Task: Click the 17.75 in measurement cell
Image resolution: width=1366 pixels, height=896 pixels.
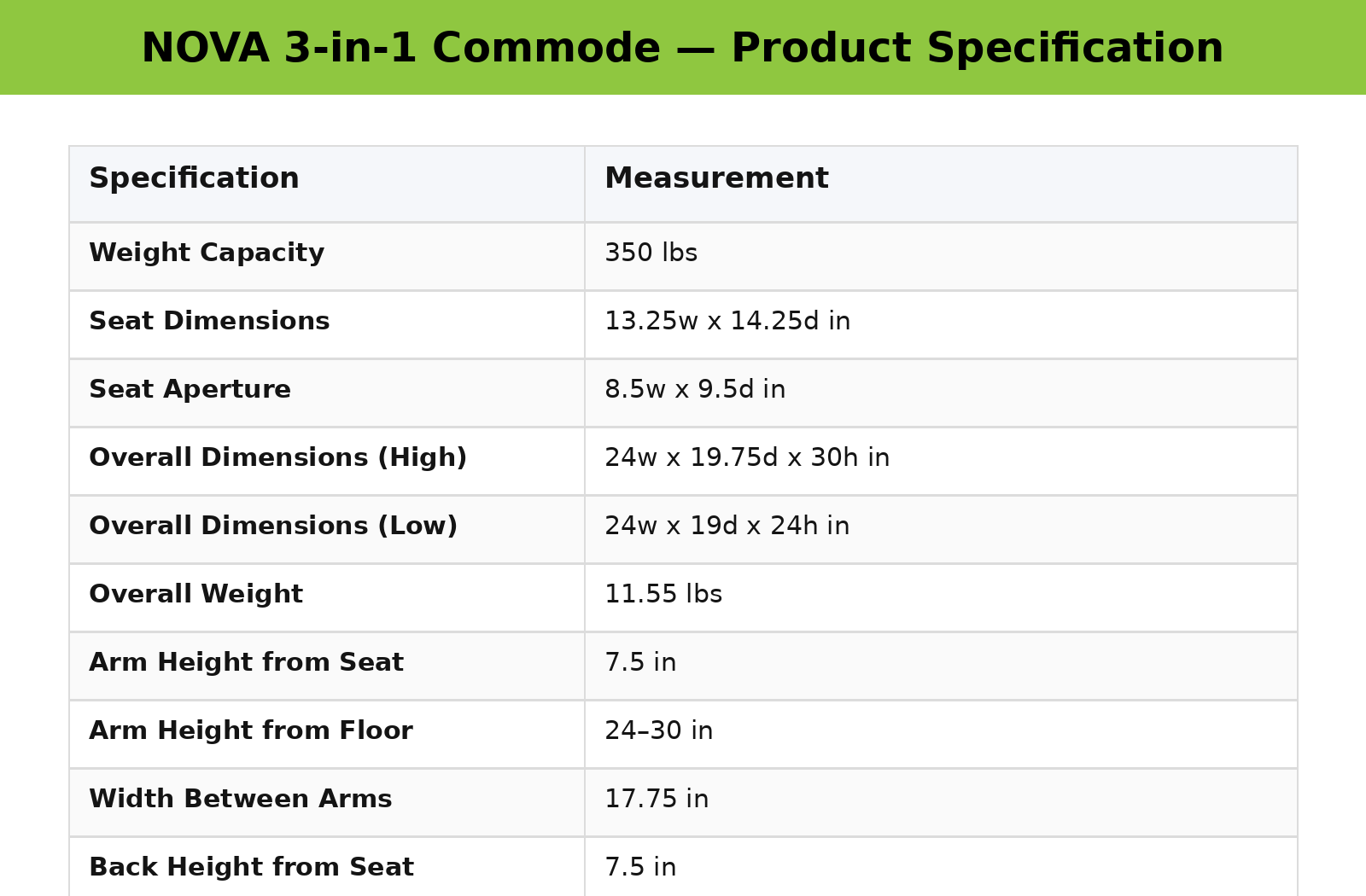Action: [657, 800]
